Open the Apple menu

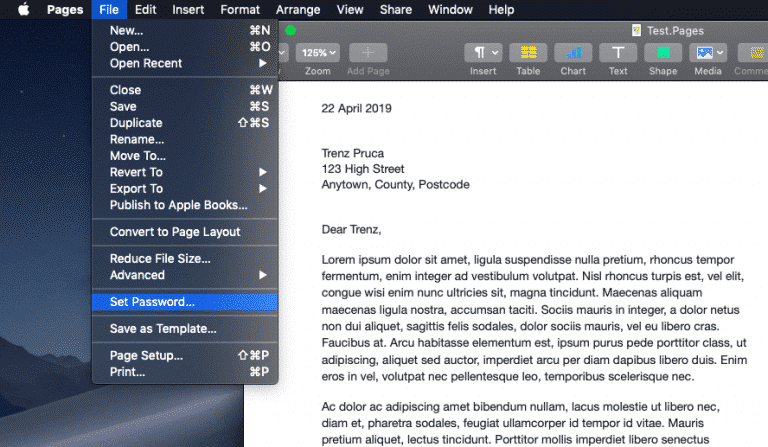click(x=24, y=9)
